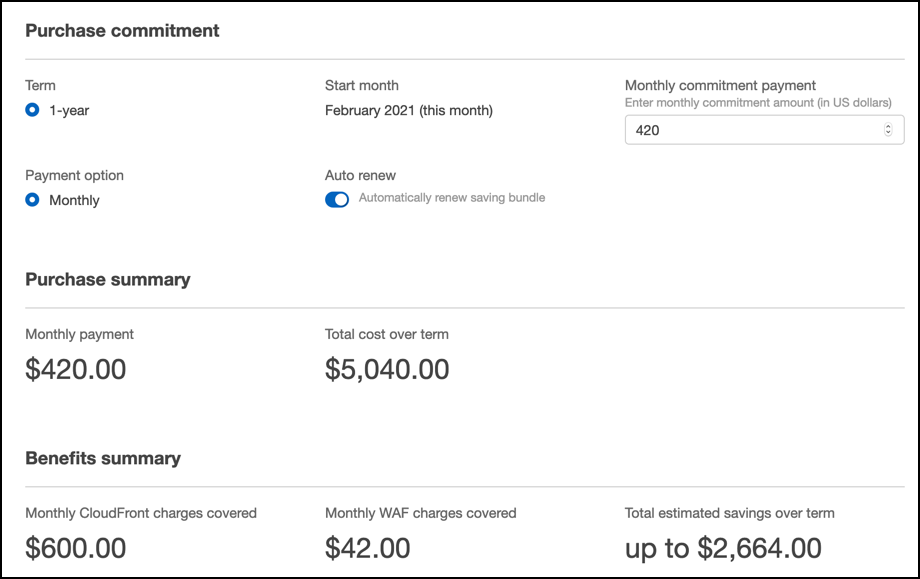Click the Total cost over term value
920x579 pixels.
[387, 369]
